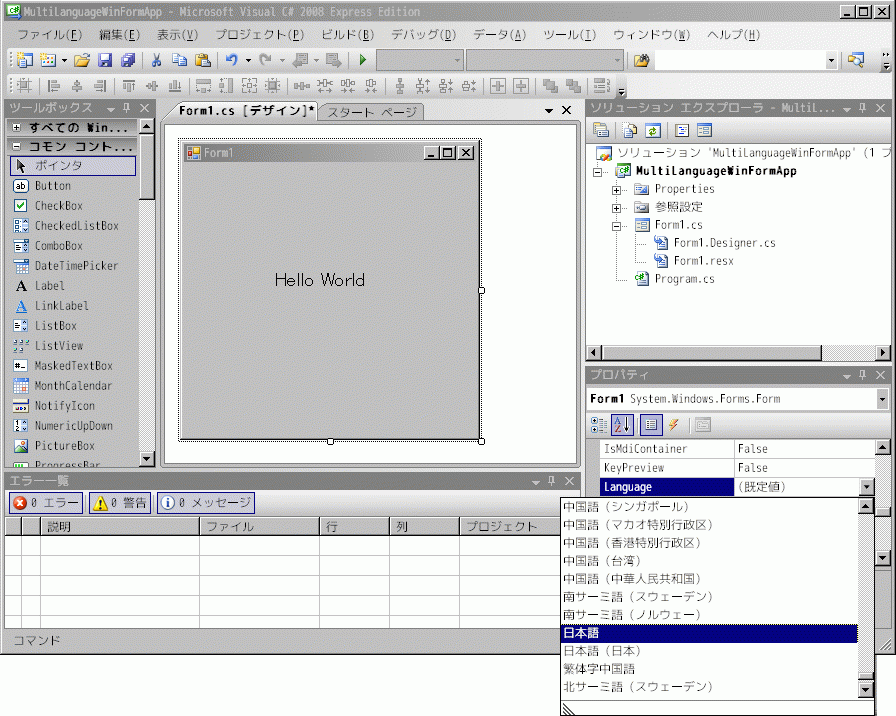The image size is (896, 716).
Task: Select Program.cs in Solution Explorer
Action: 685,279
